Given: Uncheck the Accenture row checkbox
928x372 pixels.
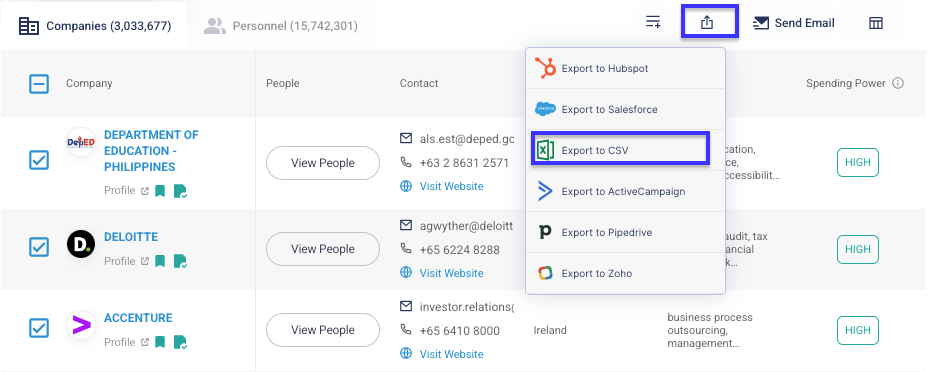Looking at the screenshot, I should 39,328.
